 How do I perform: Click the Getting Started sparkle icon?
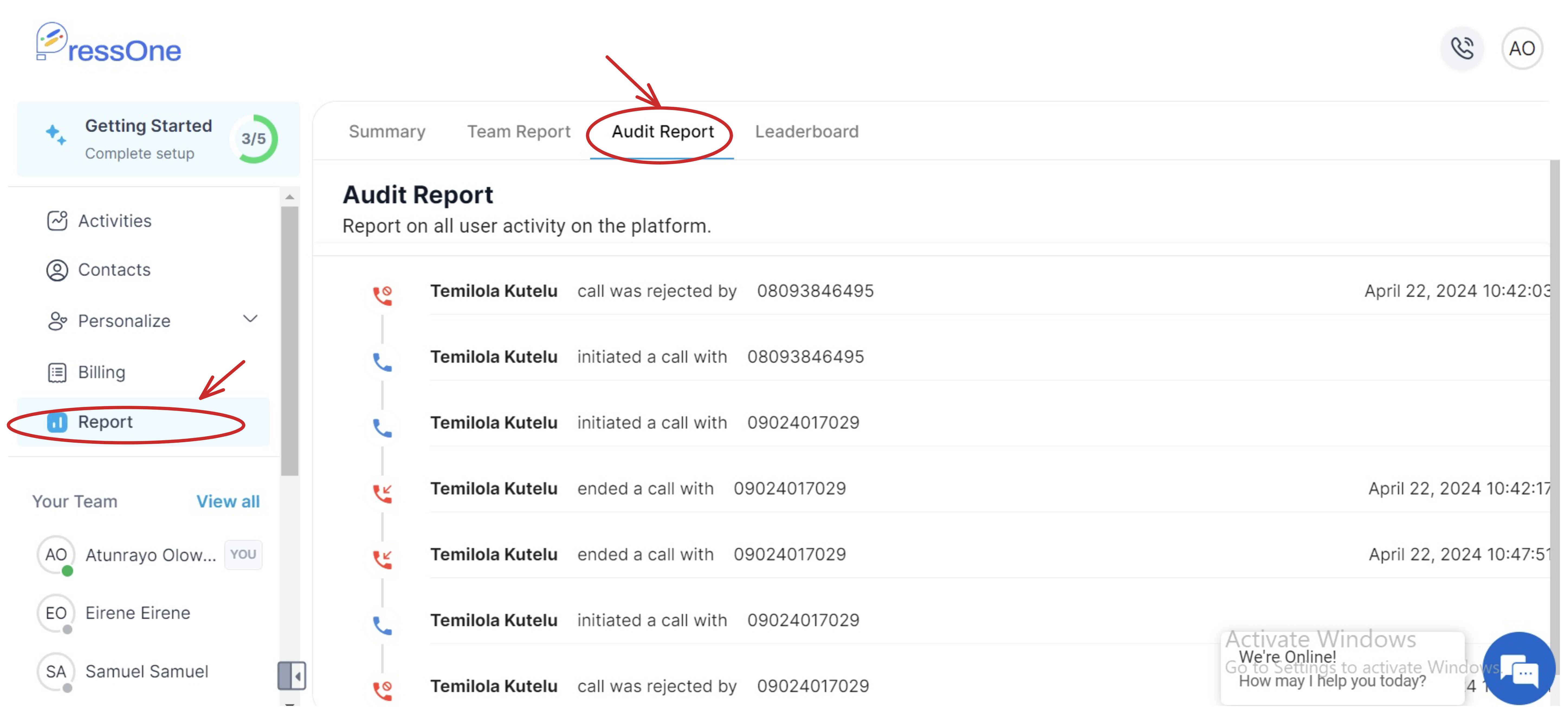[x=56, y=135]
